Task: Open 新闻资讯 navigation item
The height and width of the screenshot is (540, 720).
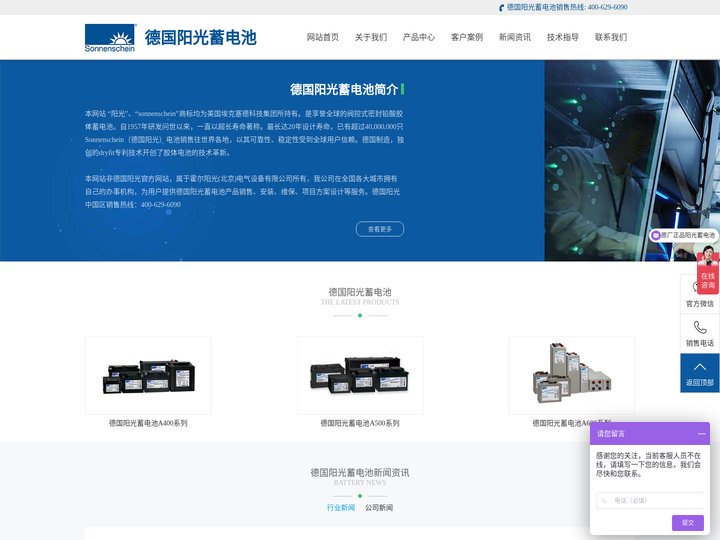Action: (x=515, y=37)
